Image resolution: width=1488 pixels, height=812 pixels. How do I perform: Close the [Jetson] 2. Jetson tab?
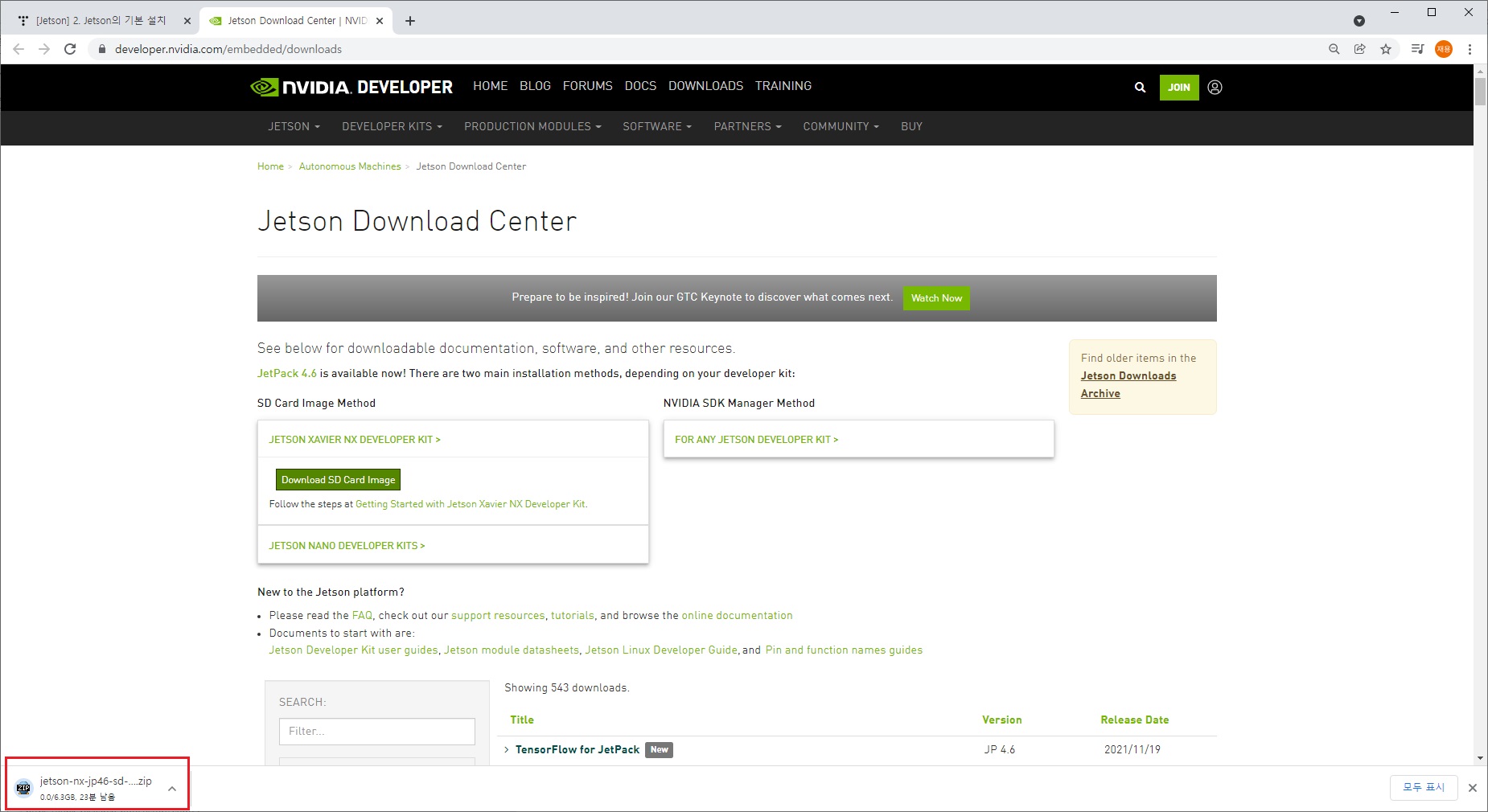tap(187, 21)
